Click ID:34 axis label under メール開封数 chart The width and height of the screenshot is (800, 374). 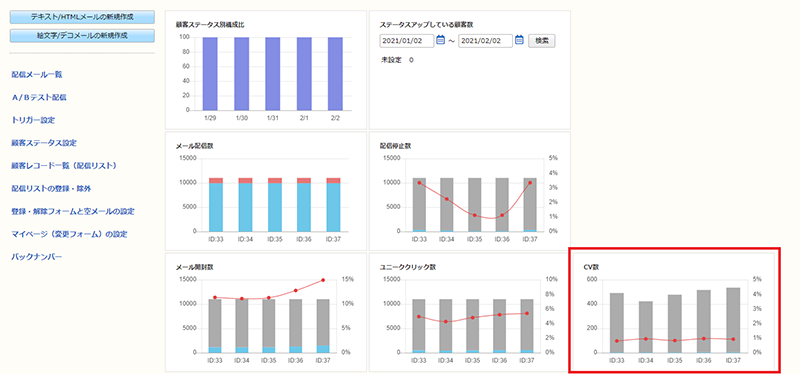[242, 360]
